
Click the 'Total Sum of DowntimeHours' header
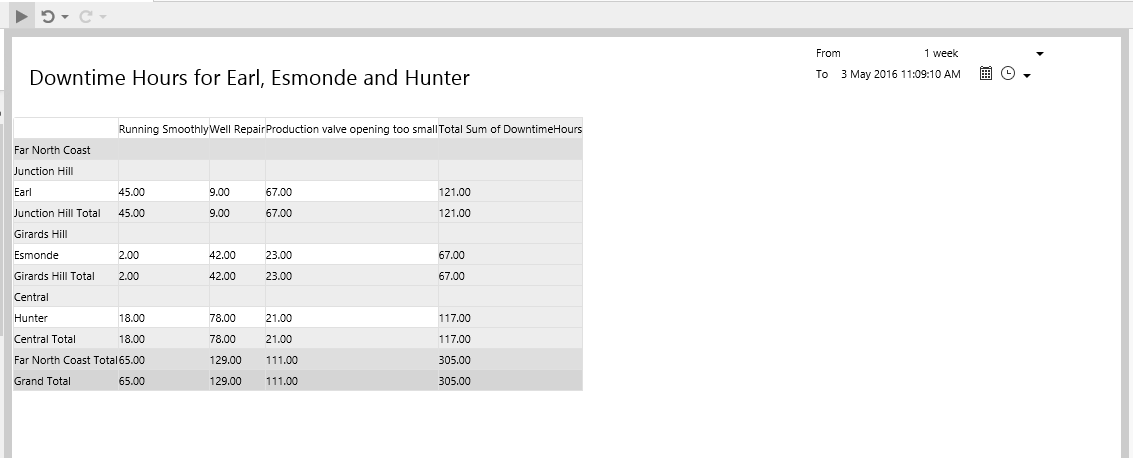pyautogui.click(x=510, y=129)
